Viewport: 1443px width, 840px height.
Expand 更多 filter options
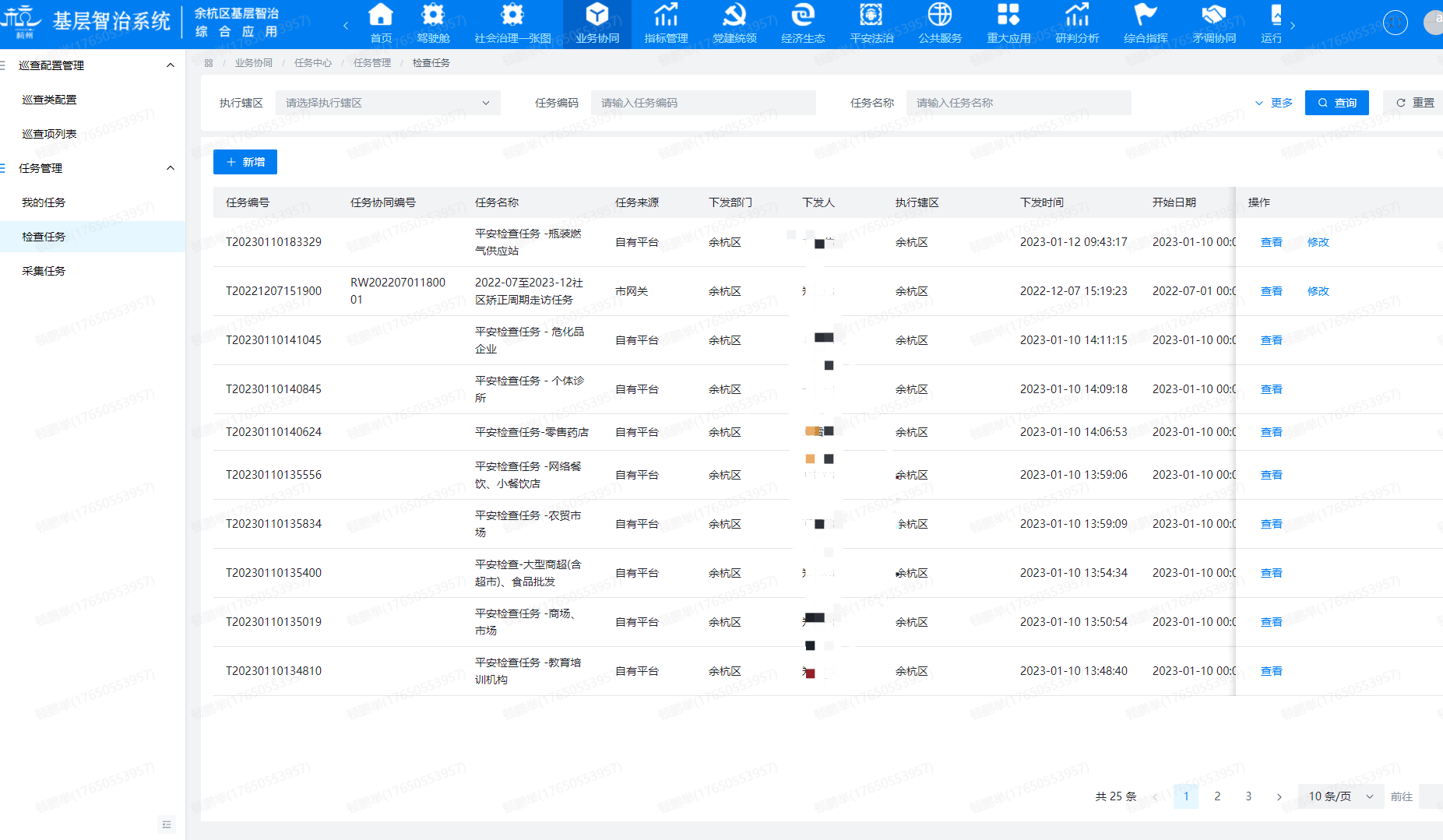1274,103
